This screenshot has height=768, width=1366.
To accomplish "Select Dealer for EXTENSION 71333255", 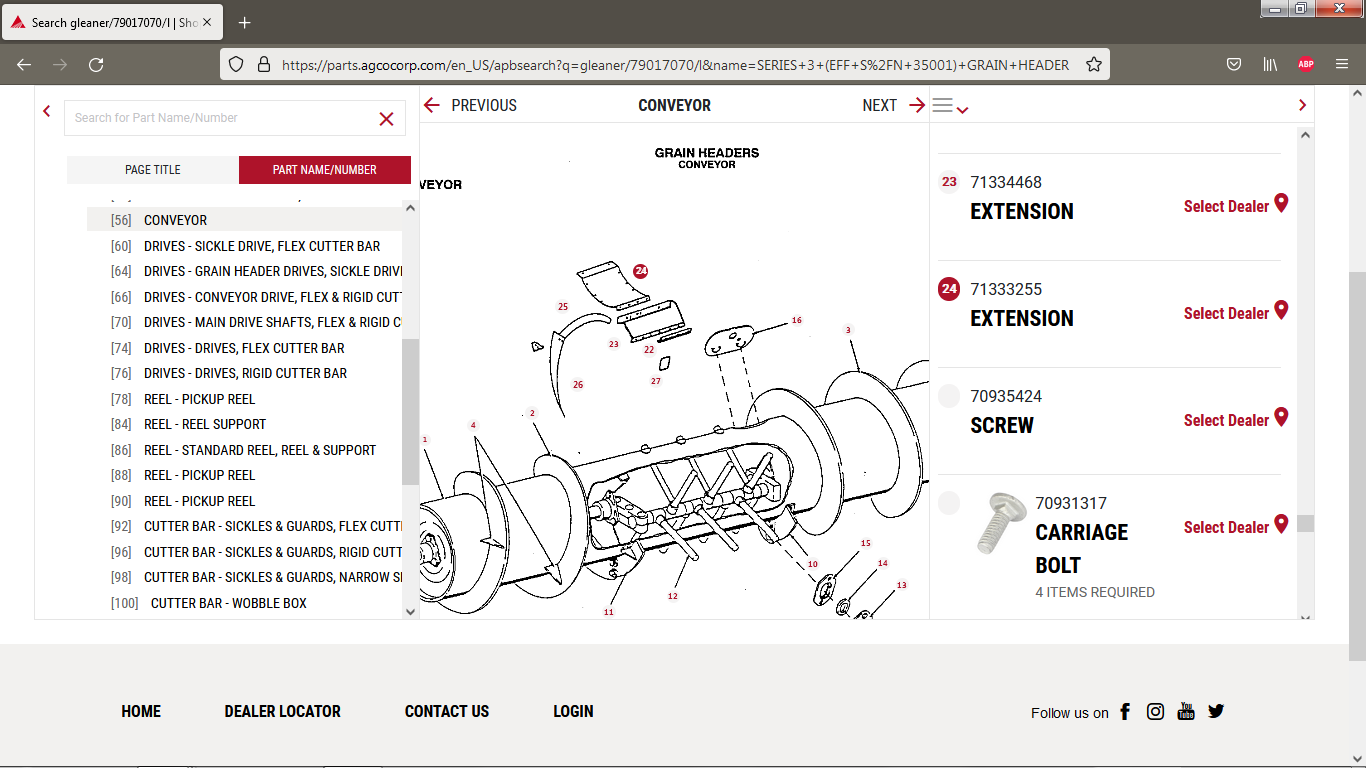I will 1226,313.
